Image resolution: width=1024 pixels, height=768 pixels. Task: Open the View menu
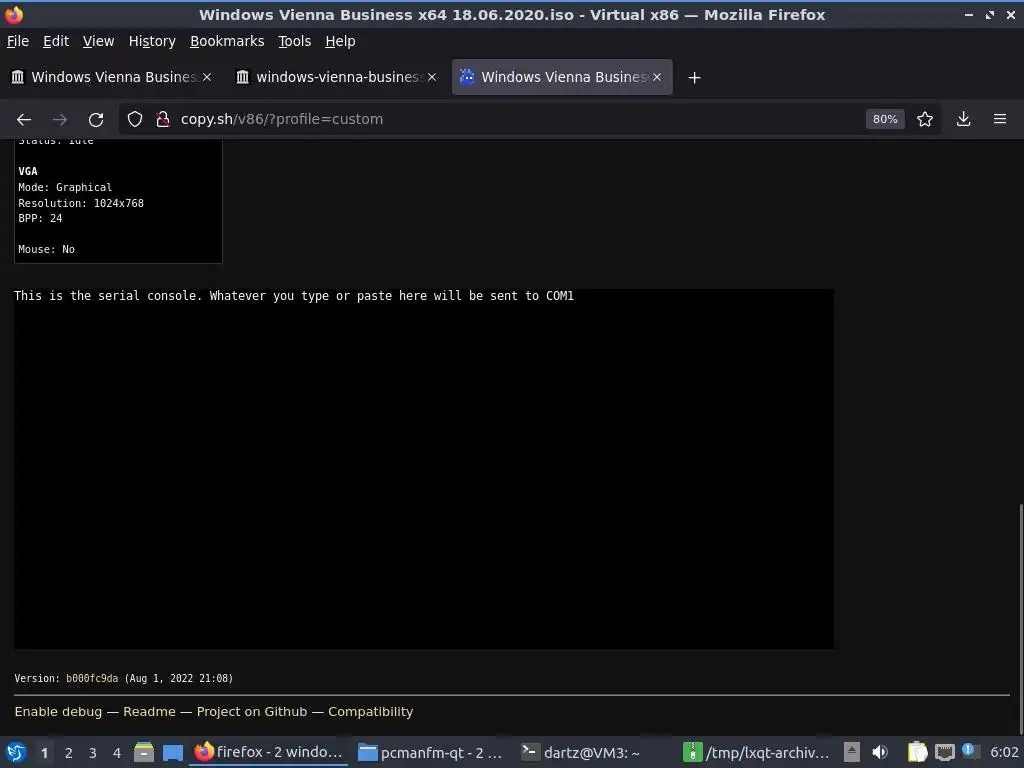(x=98, y=41)
